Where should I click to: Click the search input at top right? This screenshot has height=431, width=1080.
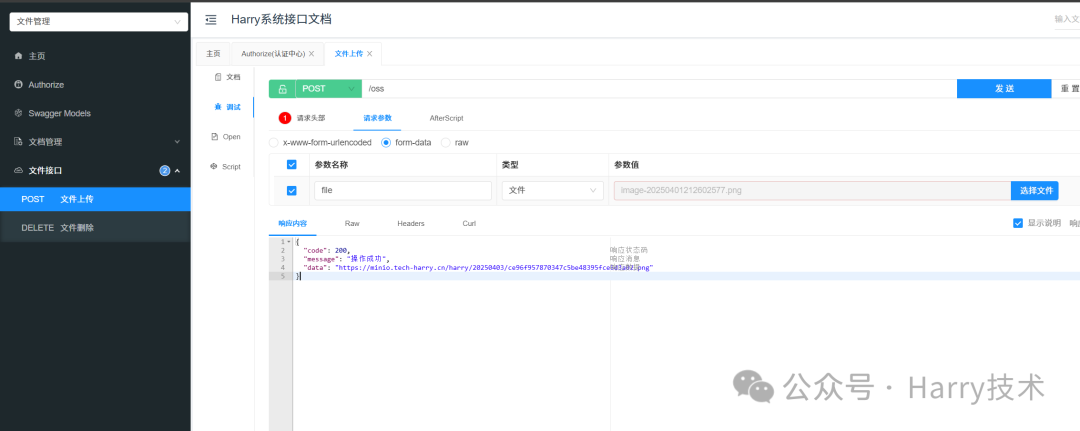(x=1067, y=19)
